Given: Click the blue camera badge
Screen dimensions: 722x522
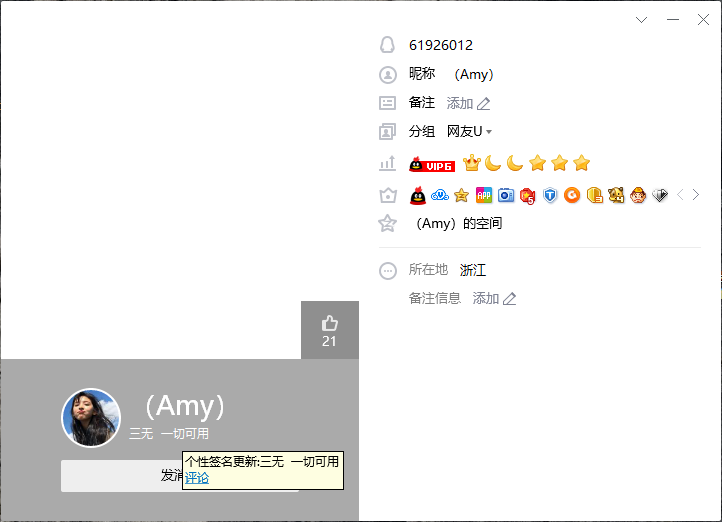Looking at the screenshot, I should click(506, 196).
